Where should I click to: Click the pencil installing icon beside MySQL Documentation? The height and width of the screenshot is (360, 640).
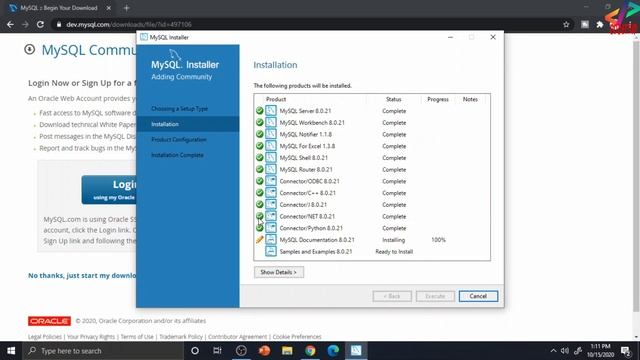[260, 240]
